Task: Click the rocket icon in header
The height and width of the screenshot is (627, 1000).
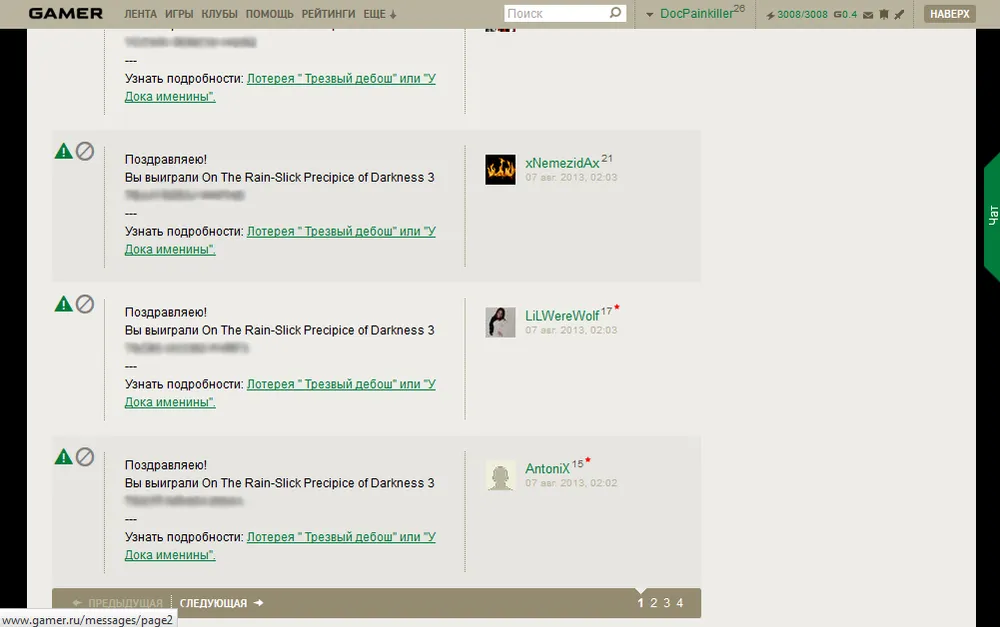Action: click(x=899, y=14)
